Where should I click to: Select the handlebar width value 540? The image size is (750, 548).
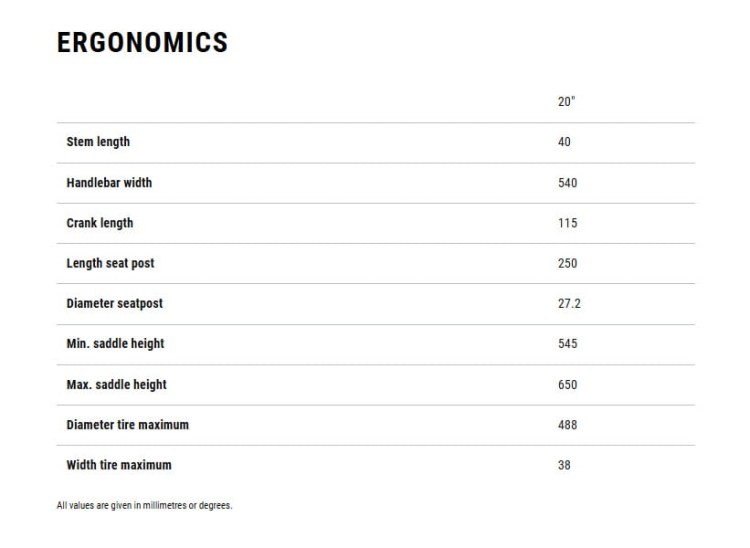point(567,183)
